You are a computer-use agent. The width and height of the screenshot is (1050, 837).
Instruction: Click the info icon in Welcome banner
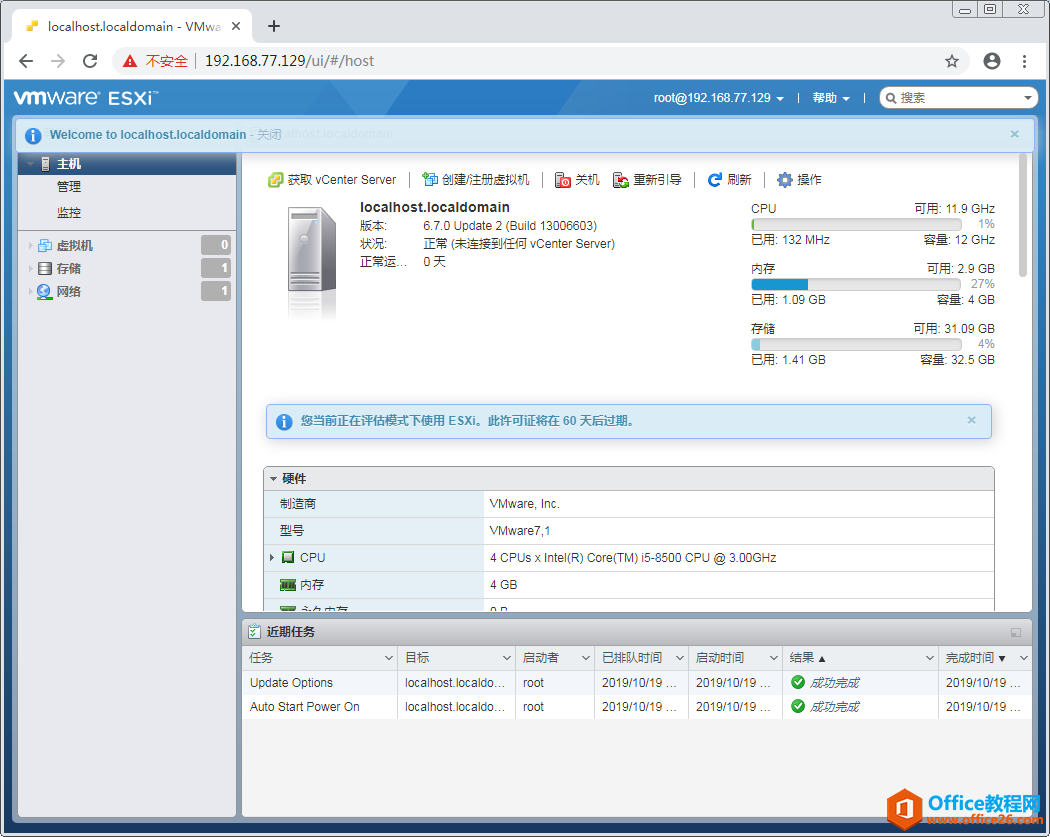pos(33,135)
